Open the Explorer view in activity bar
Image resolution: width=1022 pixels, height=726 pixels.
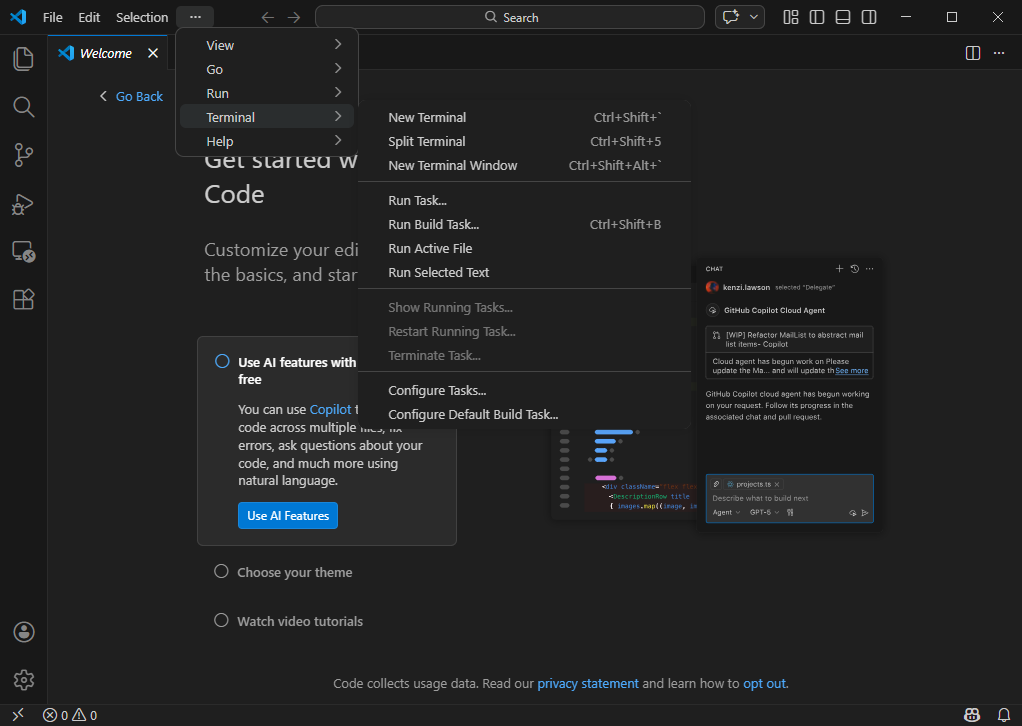(23, 59)
